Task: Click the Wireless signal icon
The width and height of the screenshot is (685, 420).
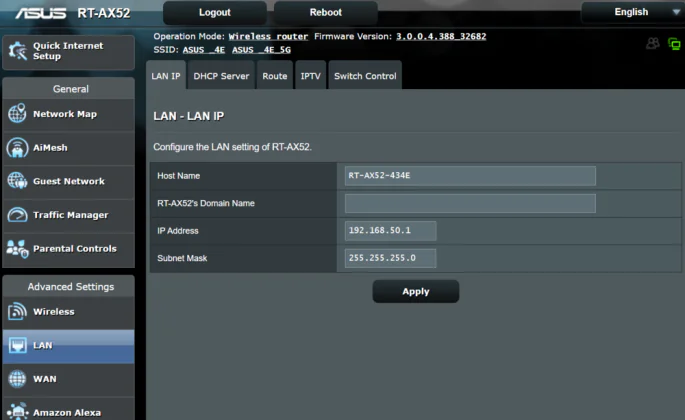Action: tap(17, 311)
